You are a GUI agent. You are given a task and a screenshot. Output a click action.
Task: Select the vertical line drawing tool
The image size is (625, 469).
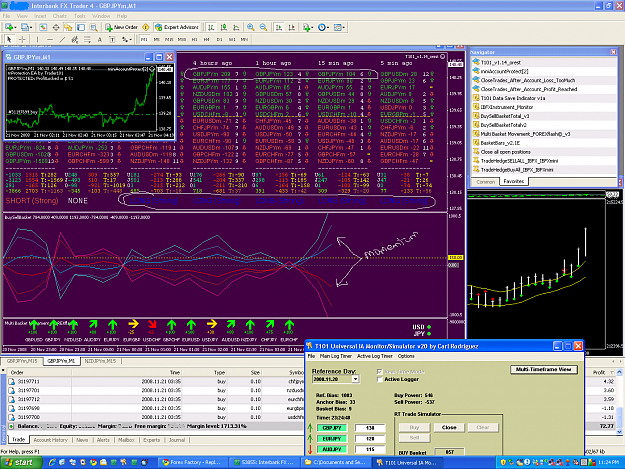tap(37, 39)
